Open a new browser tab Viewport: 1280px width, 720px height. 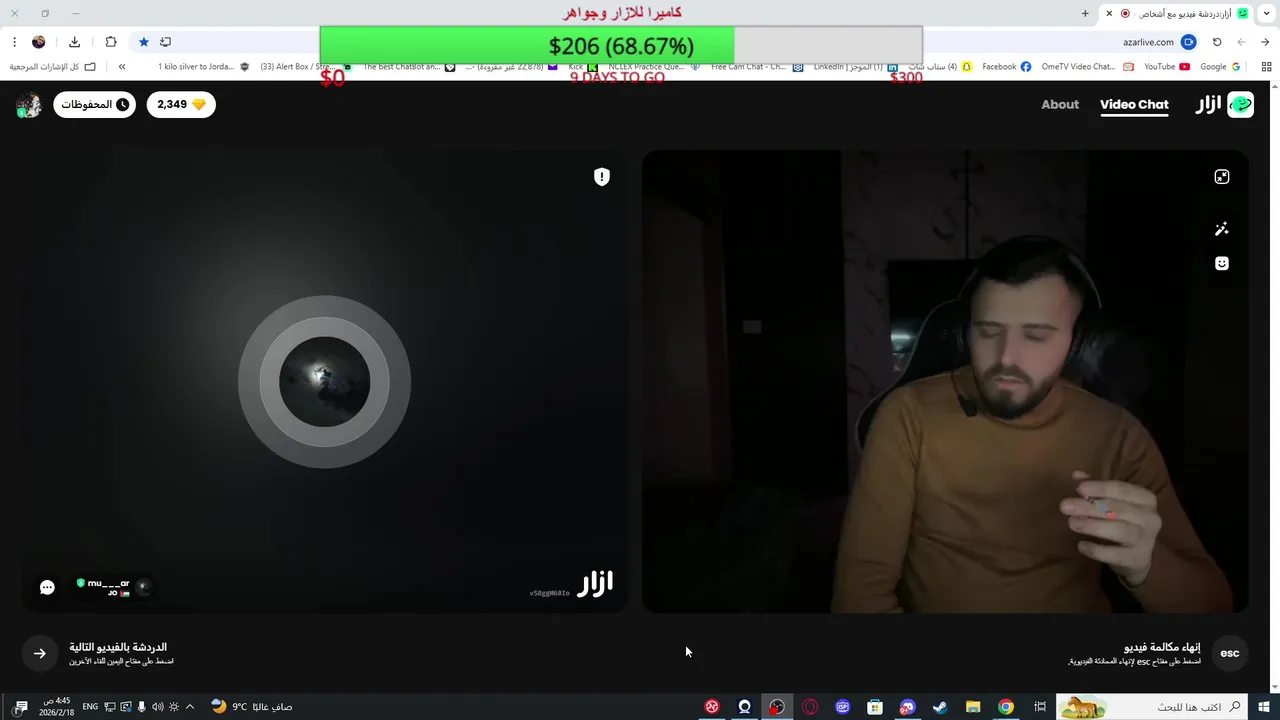click(x=1085, y=13)
